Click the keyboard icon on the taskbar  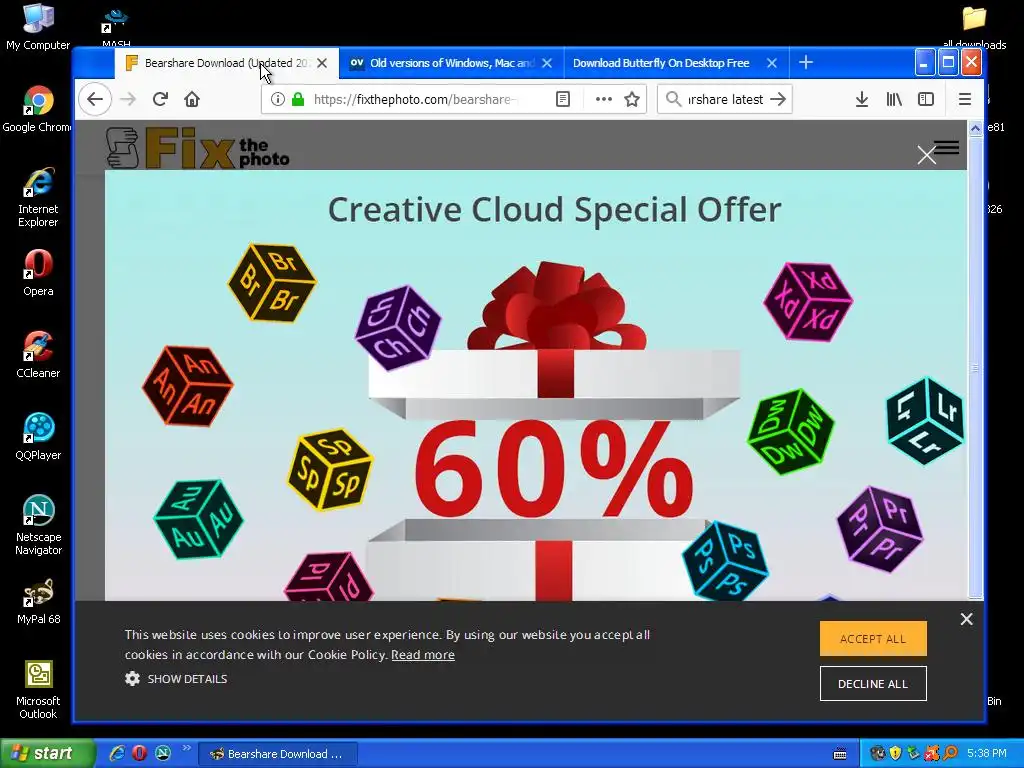click(x=840, y=754)
